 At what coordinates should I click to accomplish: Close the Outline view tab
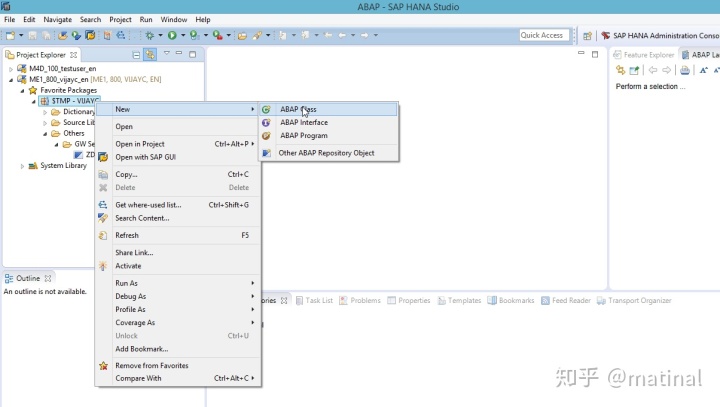pos(48,278)
